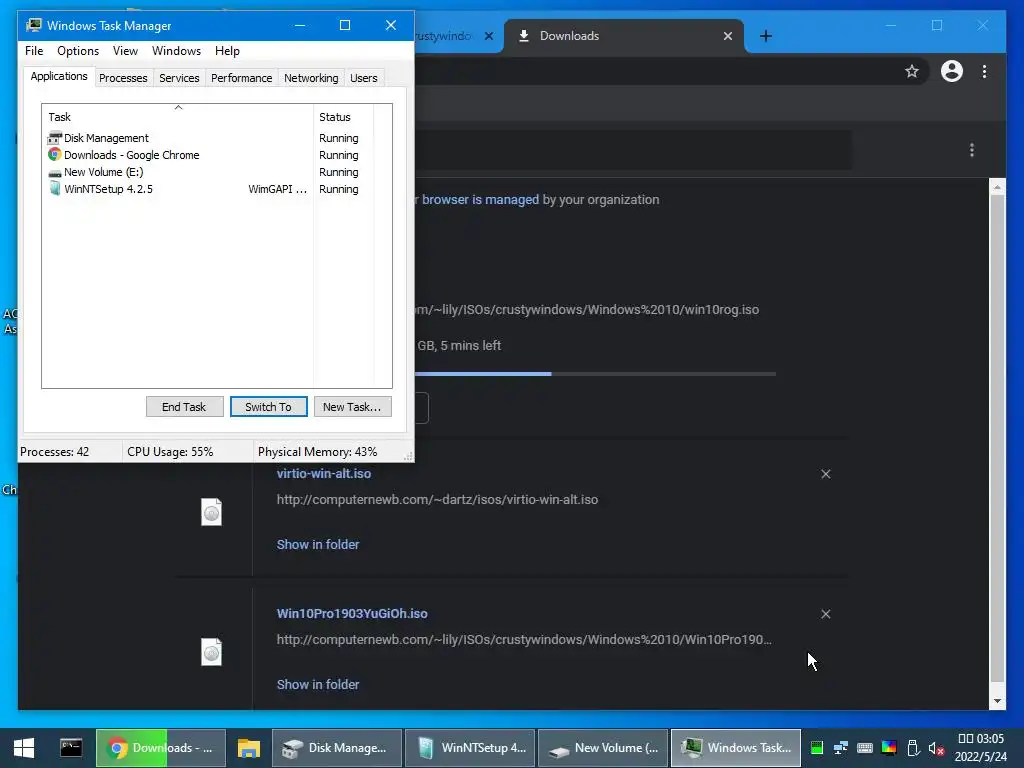Screen dimensions: 1024x768
Task: Click CPU Usage: 55% status text
Action: 170,452
